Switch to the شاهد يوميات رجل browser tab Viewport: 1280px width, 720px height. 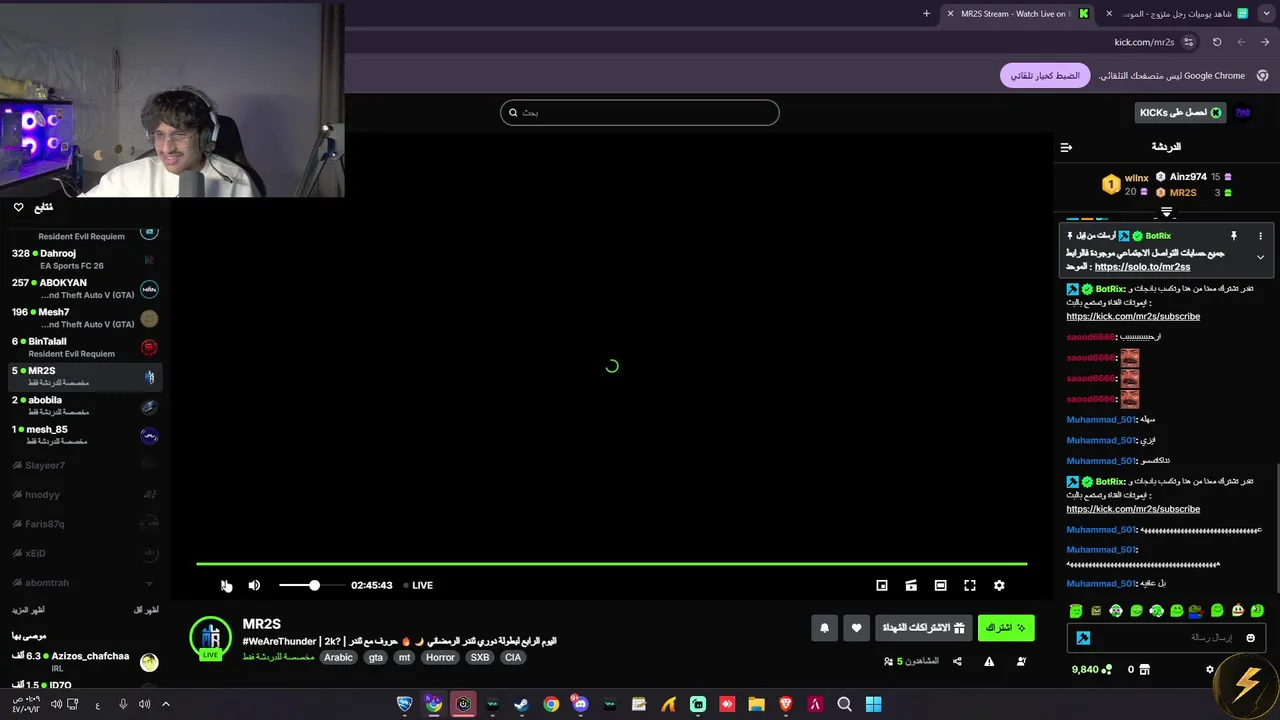(1178, 14)
